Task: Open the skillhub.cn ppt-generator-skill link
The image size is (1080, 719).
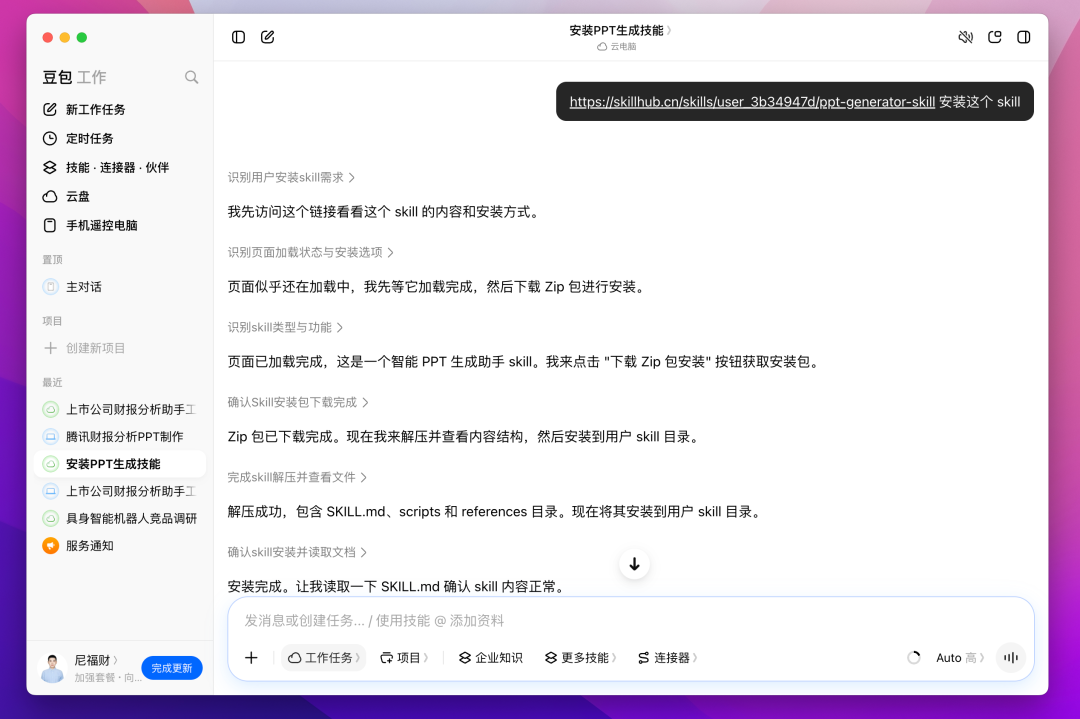Action: 751,102
